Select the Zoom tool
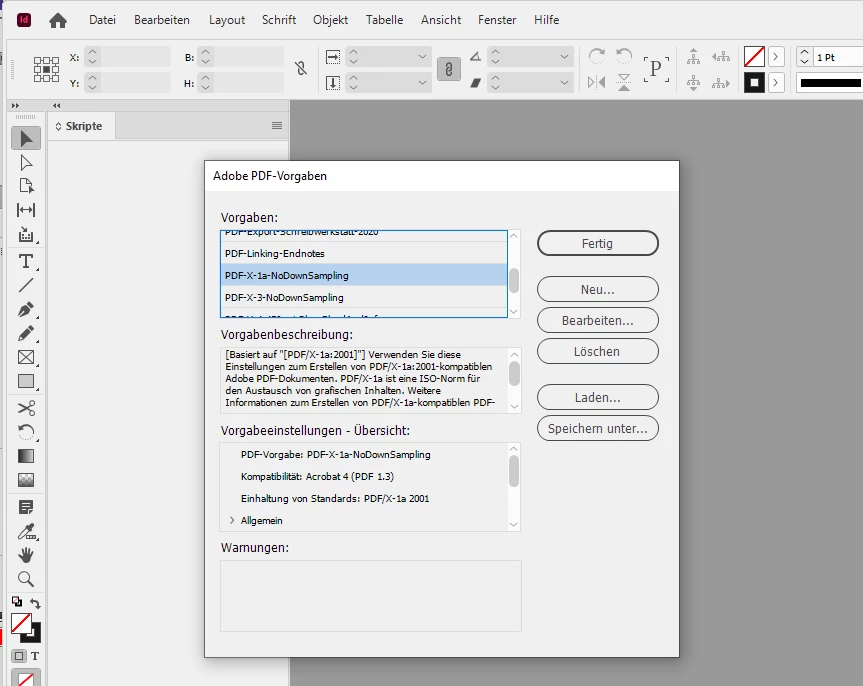Screen dimensions: 863x686 [26, 579]
